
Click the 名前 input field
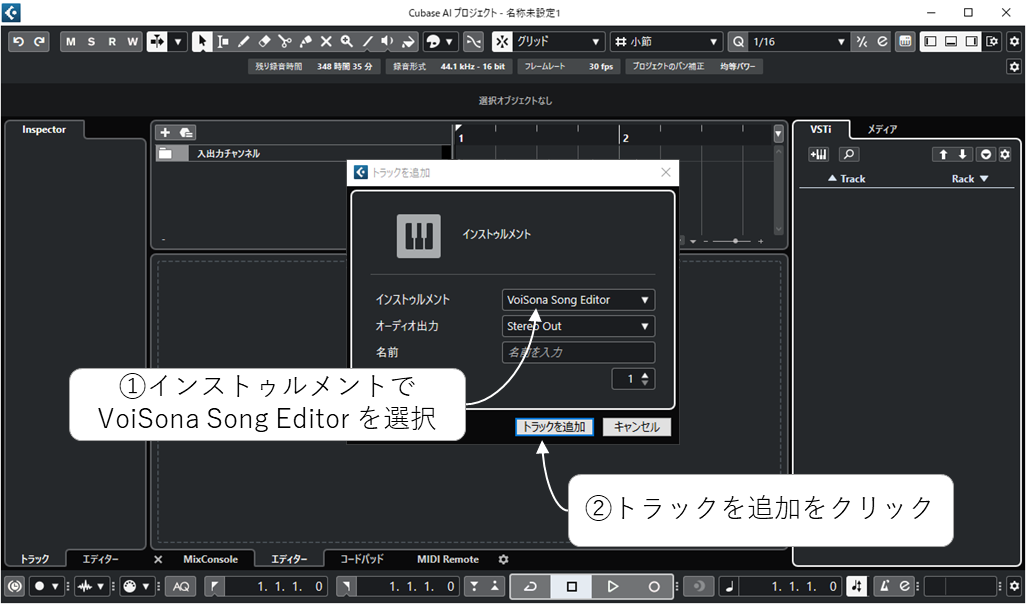tap(578, 352)
